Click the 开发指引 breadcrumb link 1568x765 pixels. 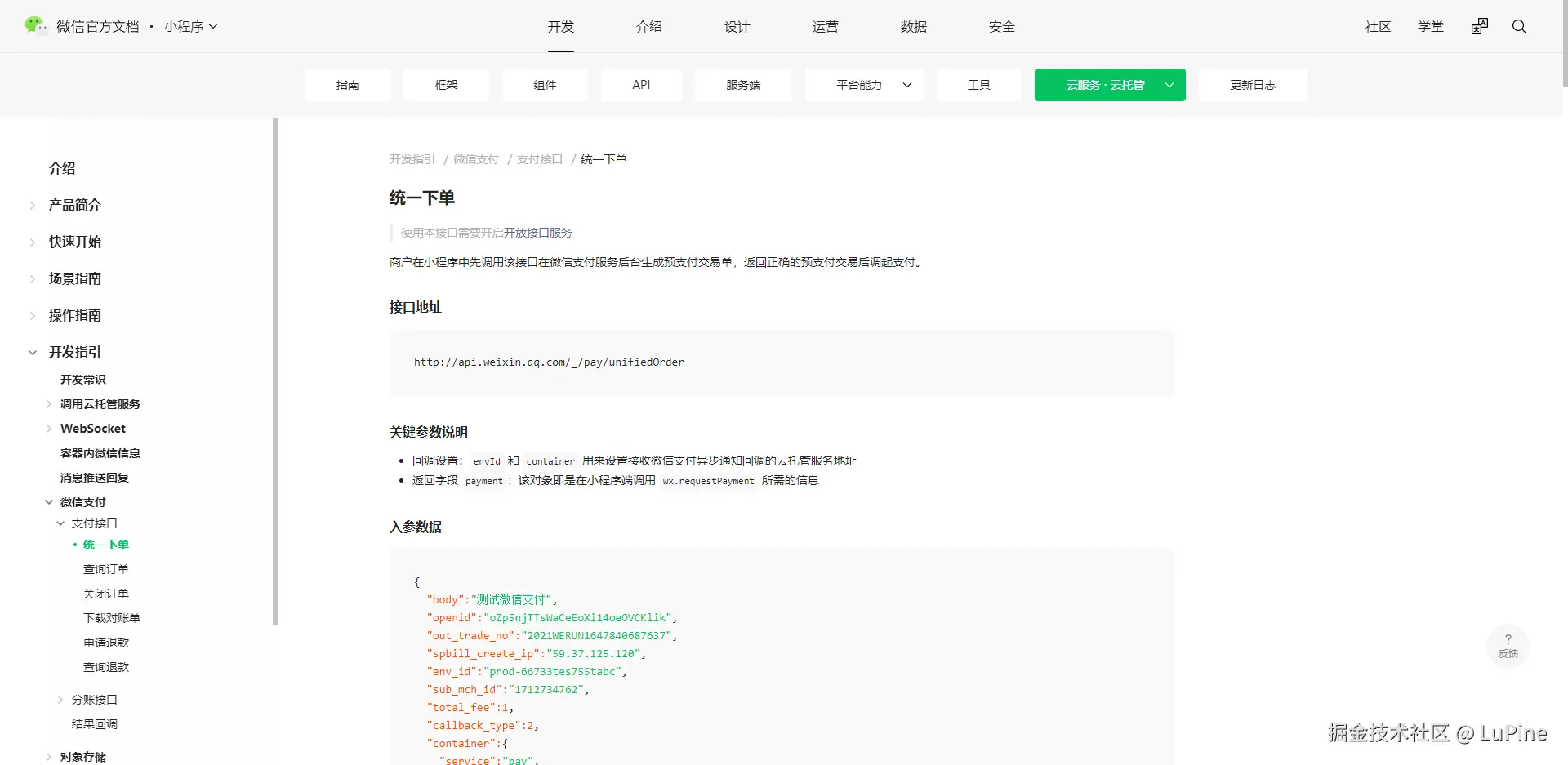pos(412,159)
